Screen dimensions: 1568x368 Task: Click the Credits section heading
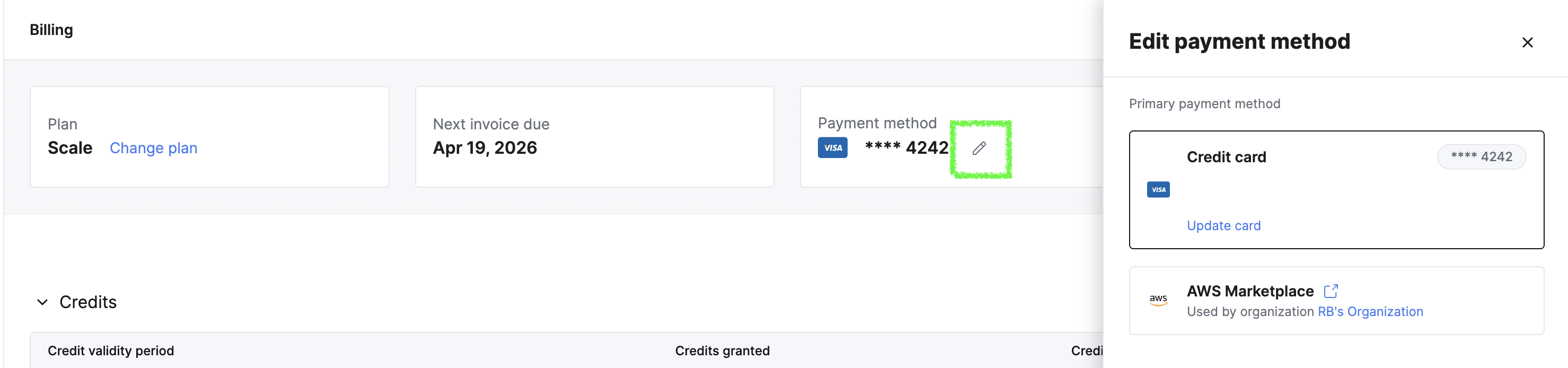click(x=87, y=302)
